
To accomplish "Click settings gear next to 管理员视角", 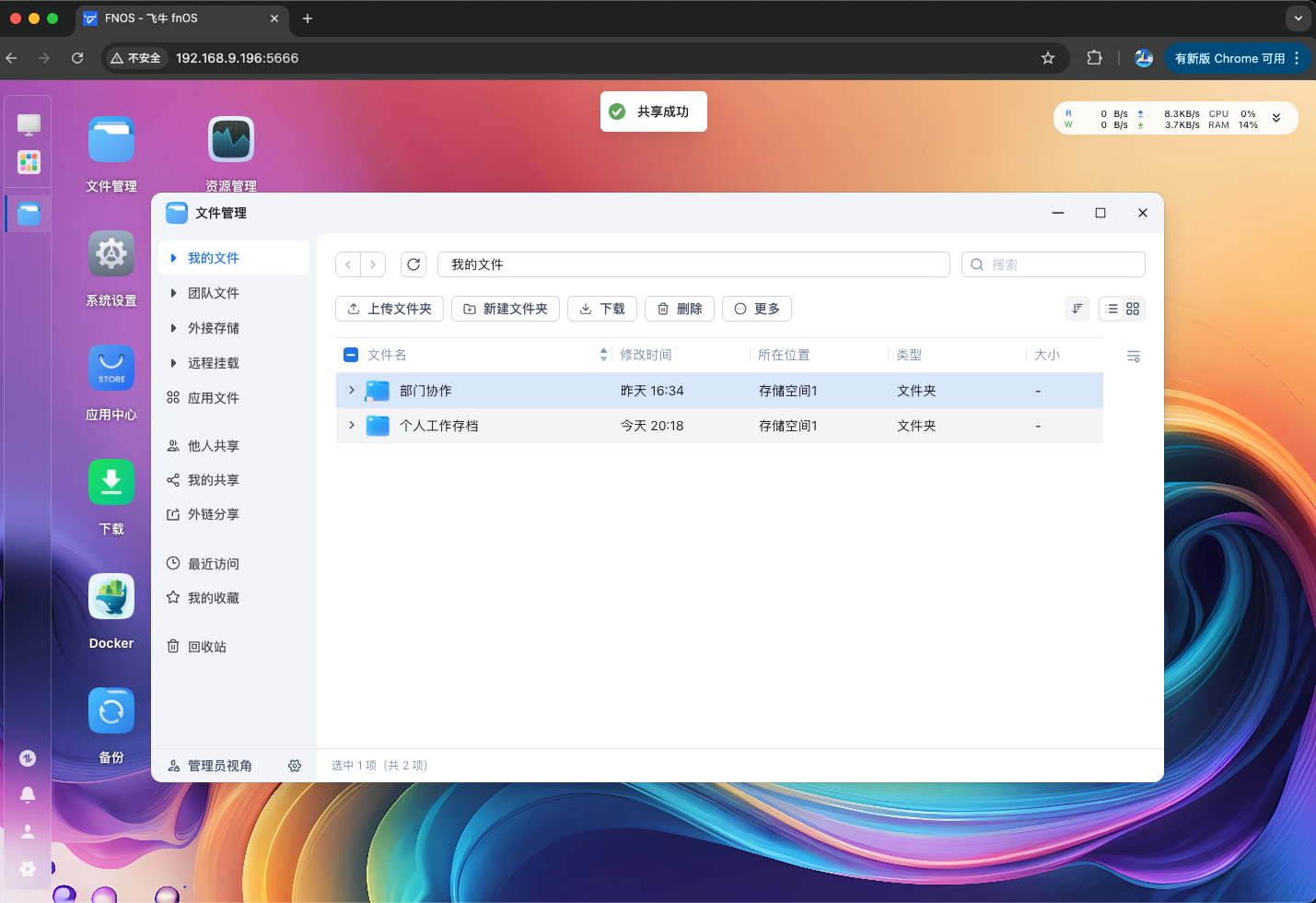I will [x=295, y=766].
